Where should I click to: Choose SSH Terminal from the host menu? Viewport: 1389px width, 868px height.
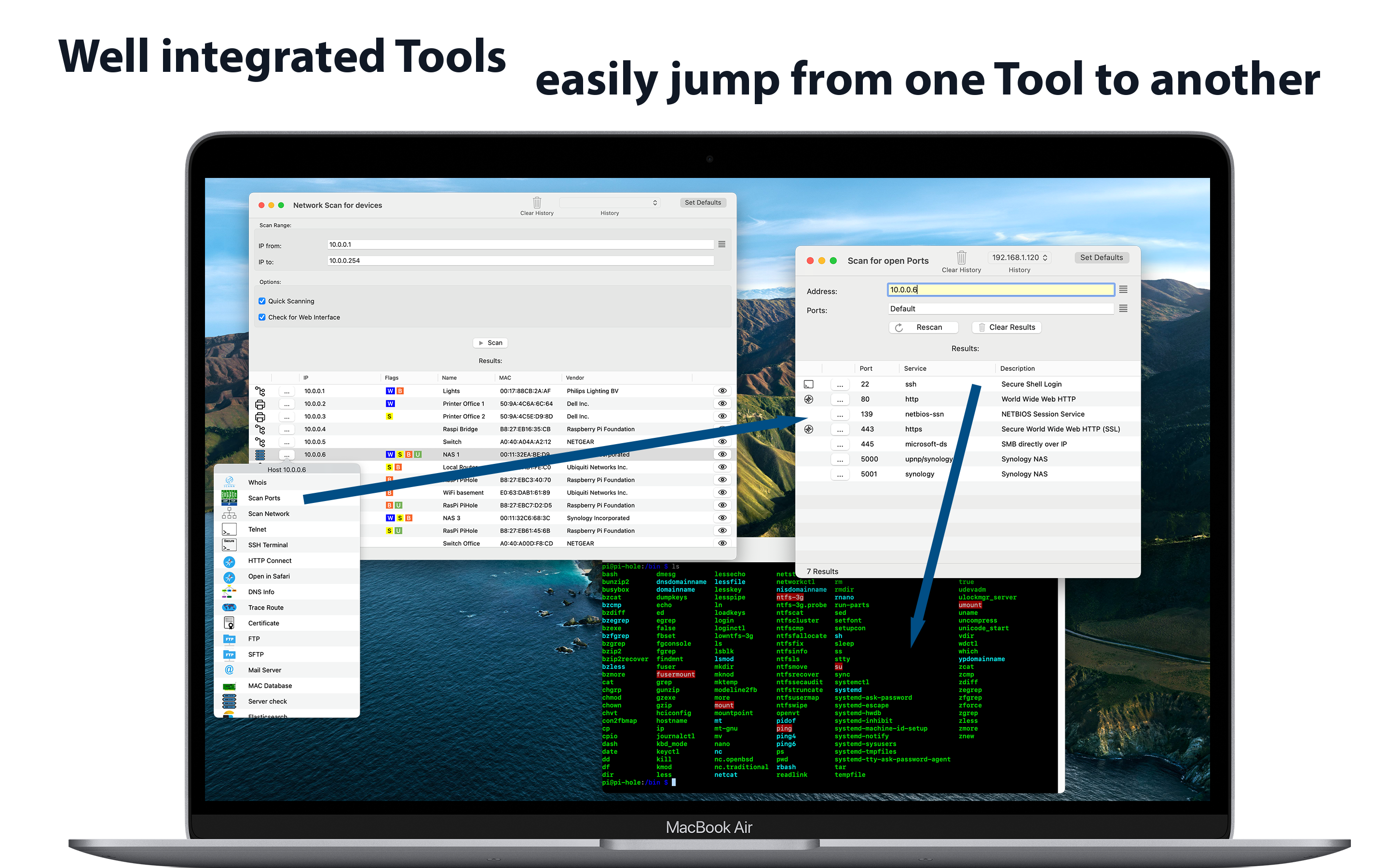268,545
